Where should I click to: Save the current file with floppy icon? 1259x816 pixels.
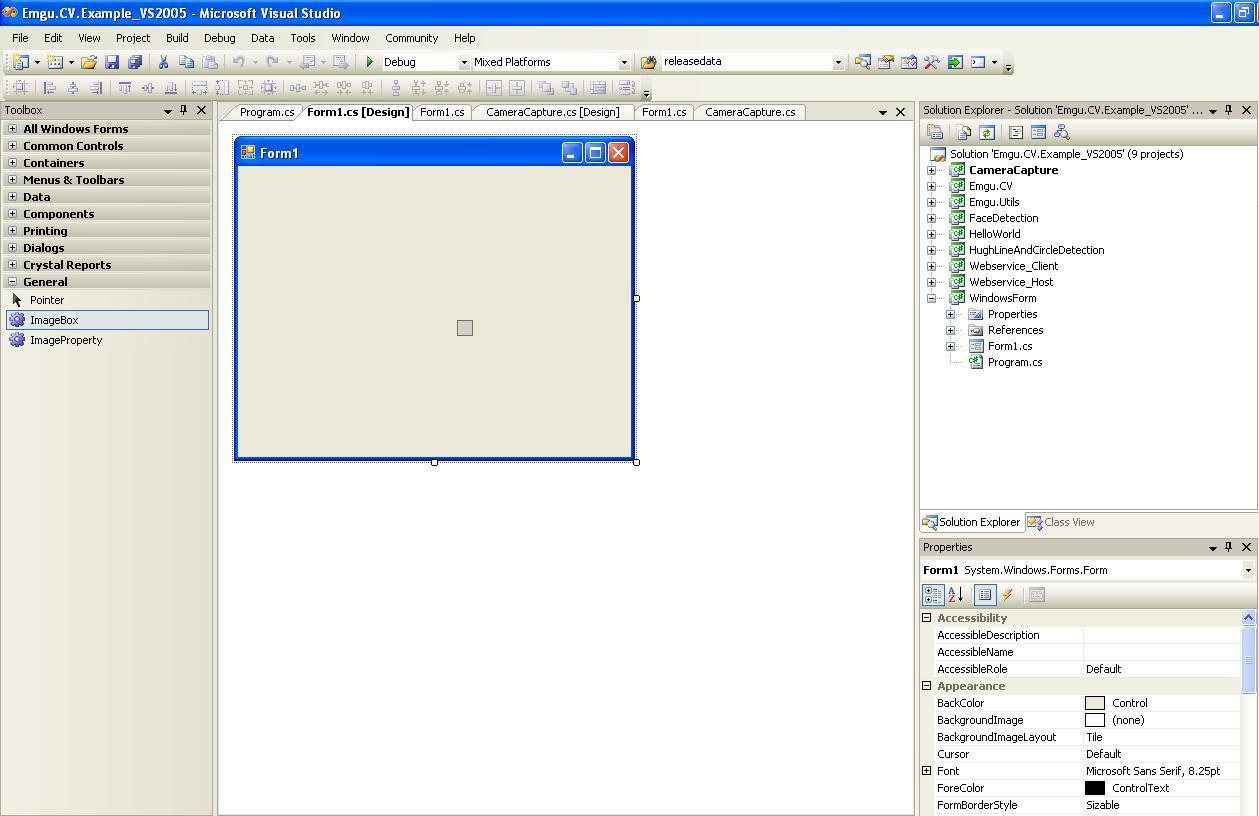(x=112, y=62)
